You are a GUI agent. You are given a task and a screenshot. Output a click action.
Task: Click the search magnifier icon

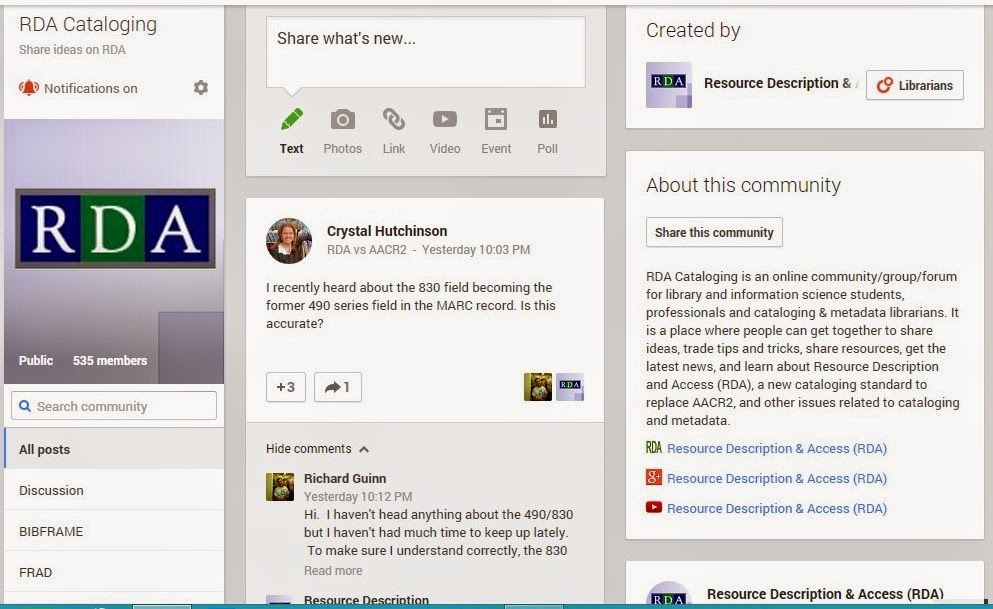tap(25, 406)
